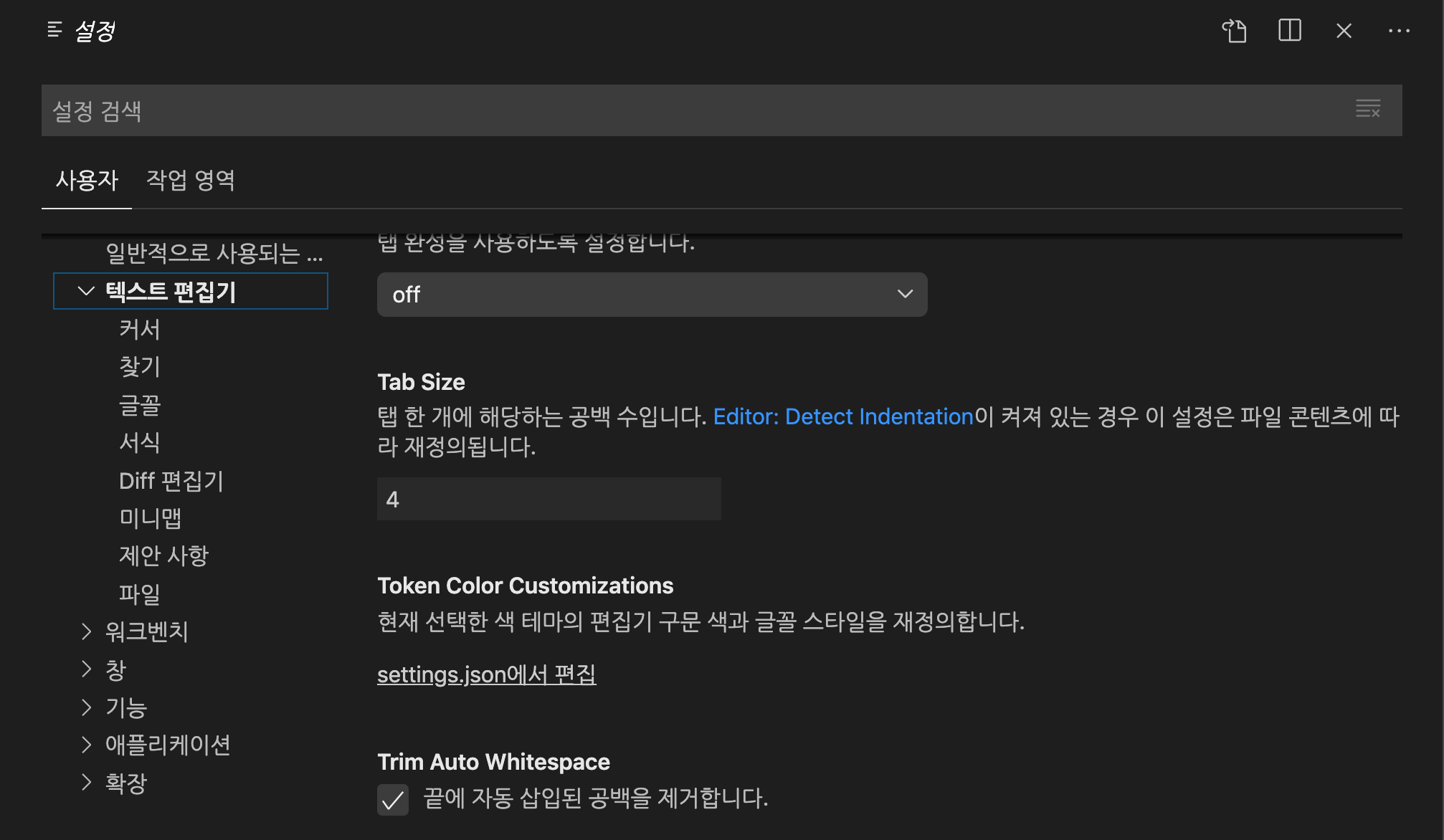
Task: Switch to the 작업 영역 tab
Action: point(191,180)
